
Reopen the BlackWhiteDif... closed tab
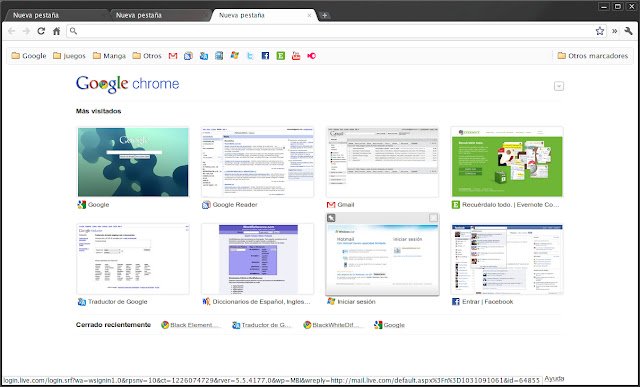(x=333, y=325)
